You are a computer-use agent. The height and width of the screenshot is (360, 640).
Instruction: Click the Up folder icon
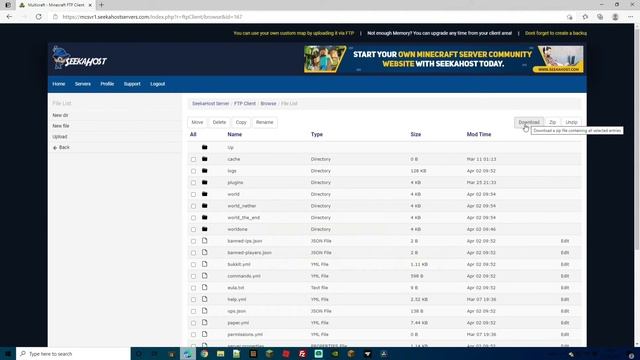[x=204, y=147]
